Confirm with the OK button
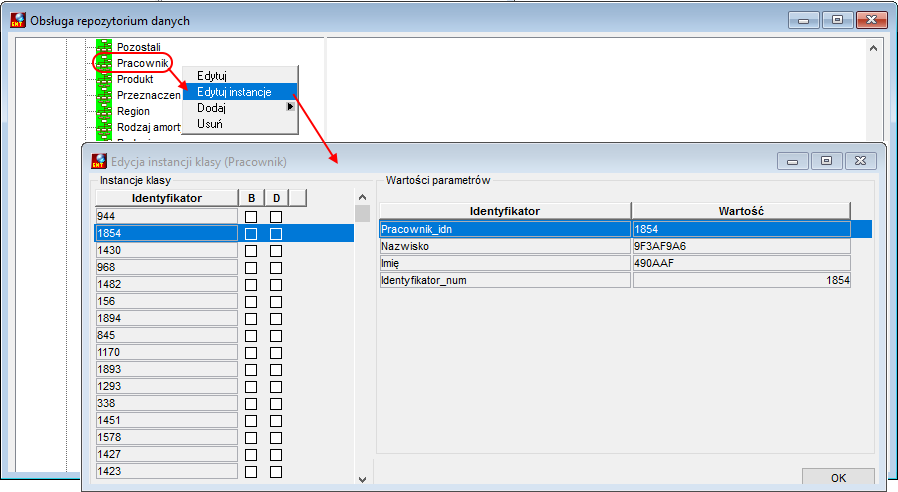The image size is (898, 492). point(838,478)
